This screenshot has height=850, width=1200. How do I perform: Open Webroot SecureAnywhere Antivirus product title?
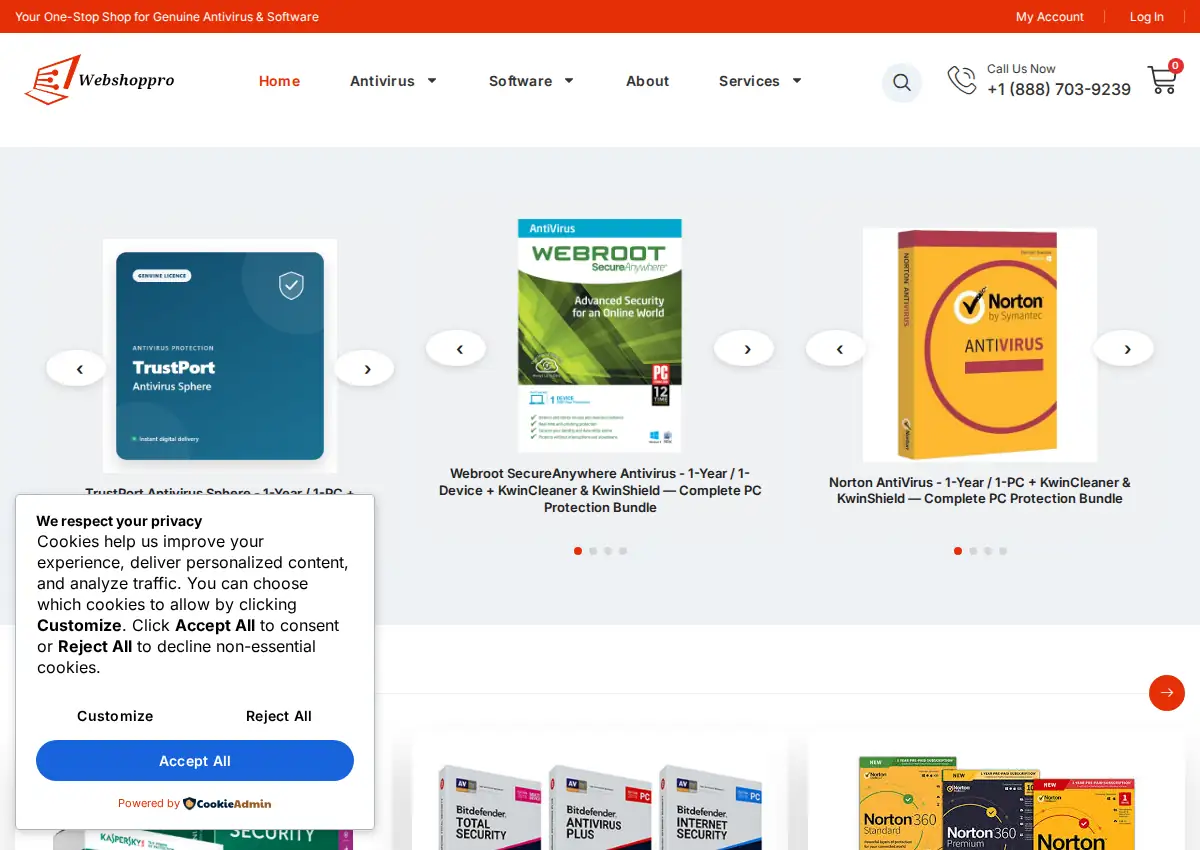tap(600, 490)
